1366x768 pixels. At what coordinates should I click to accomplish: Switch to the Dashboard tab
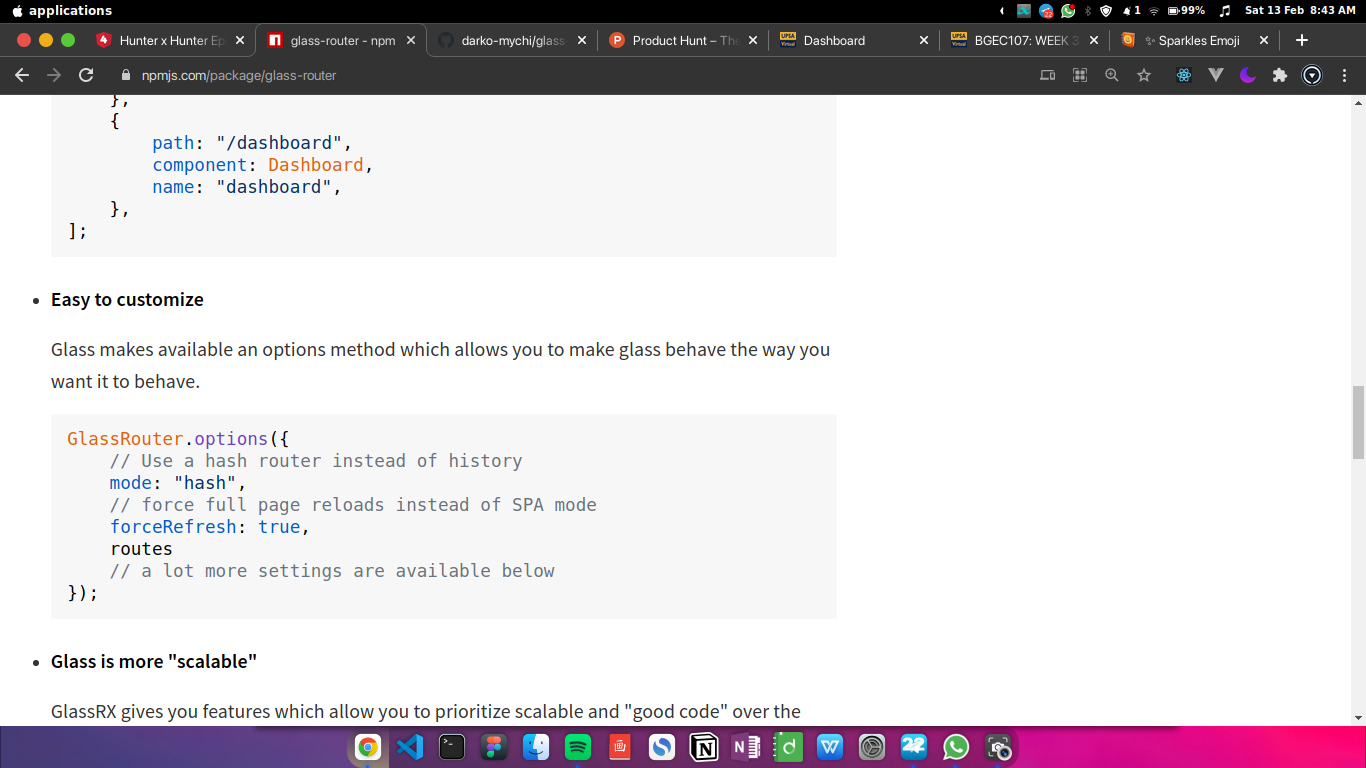pyautogui.click(x=854, y=41)
